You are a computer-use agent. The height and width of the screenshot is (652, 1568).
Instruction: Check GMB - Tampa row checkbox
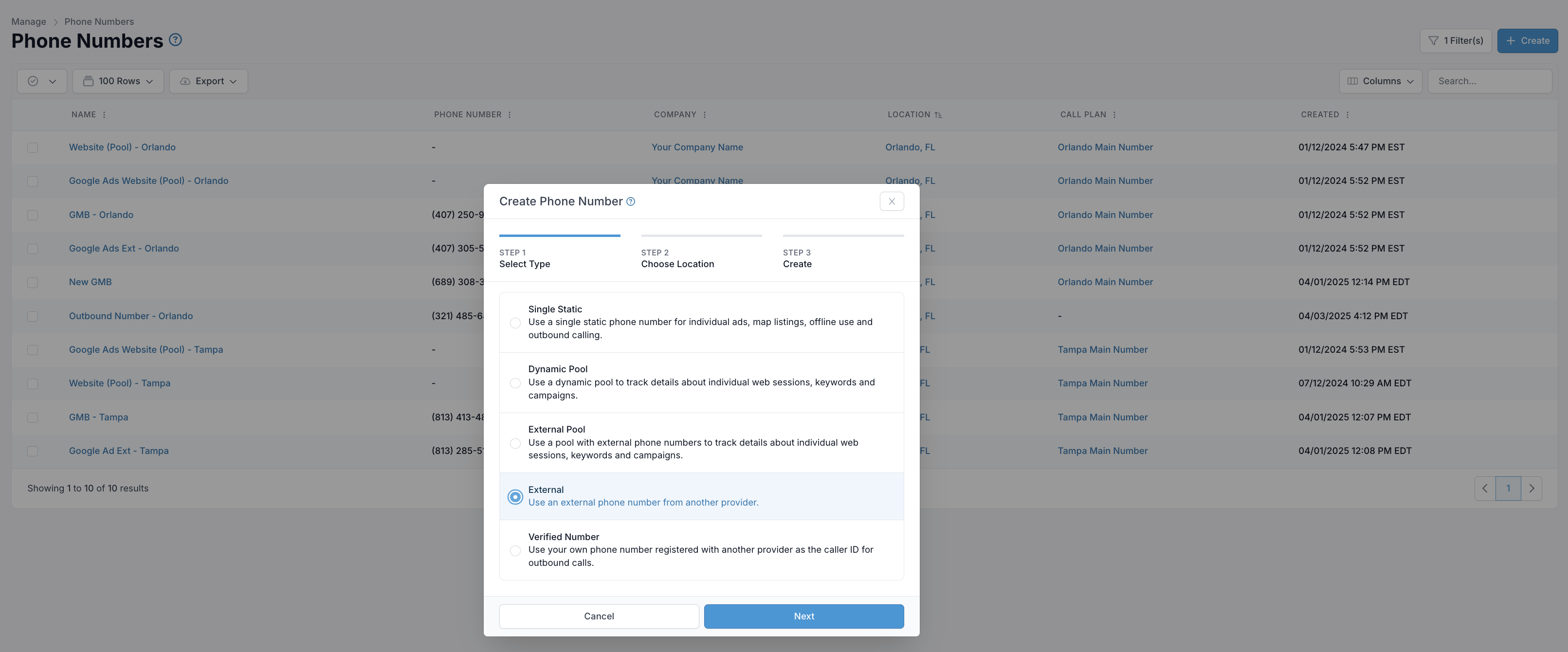(33, 417)
